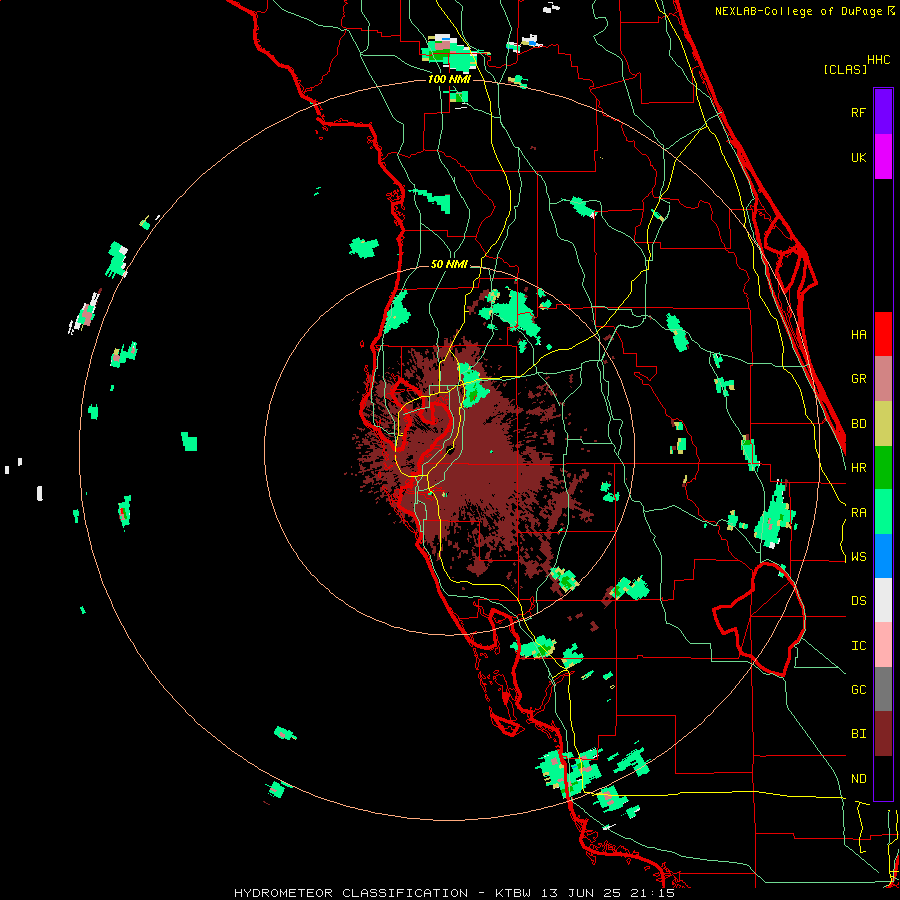Click the HA red legend swatch
The image size is (900, 900).
(883, 334)
